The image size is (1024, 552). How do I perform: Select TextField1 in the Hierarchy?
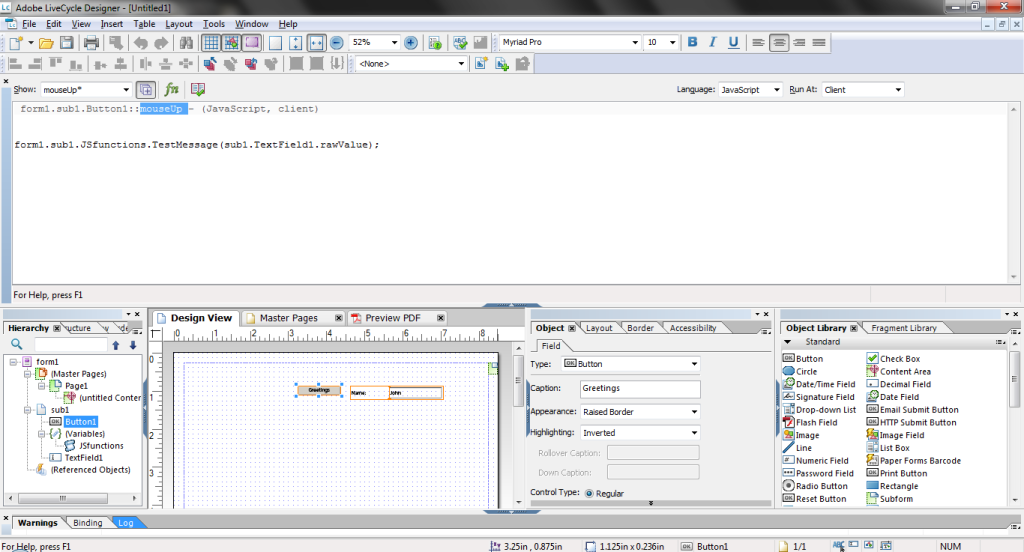coord(84,458)
